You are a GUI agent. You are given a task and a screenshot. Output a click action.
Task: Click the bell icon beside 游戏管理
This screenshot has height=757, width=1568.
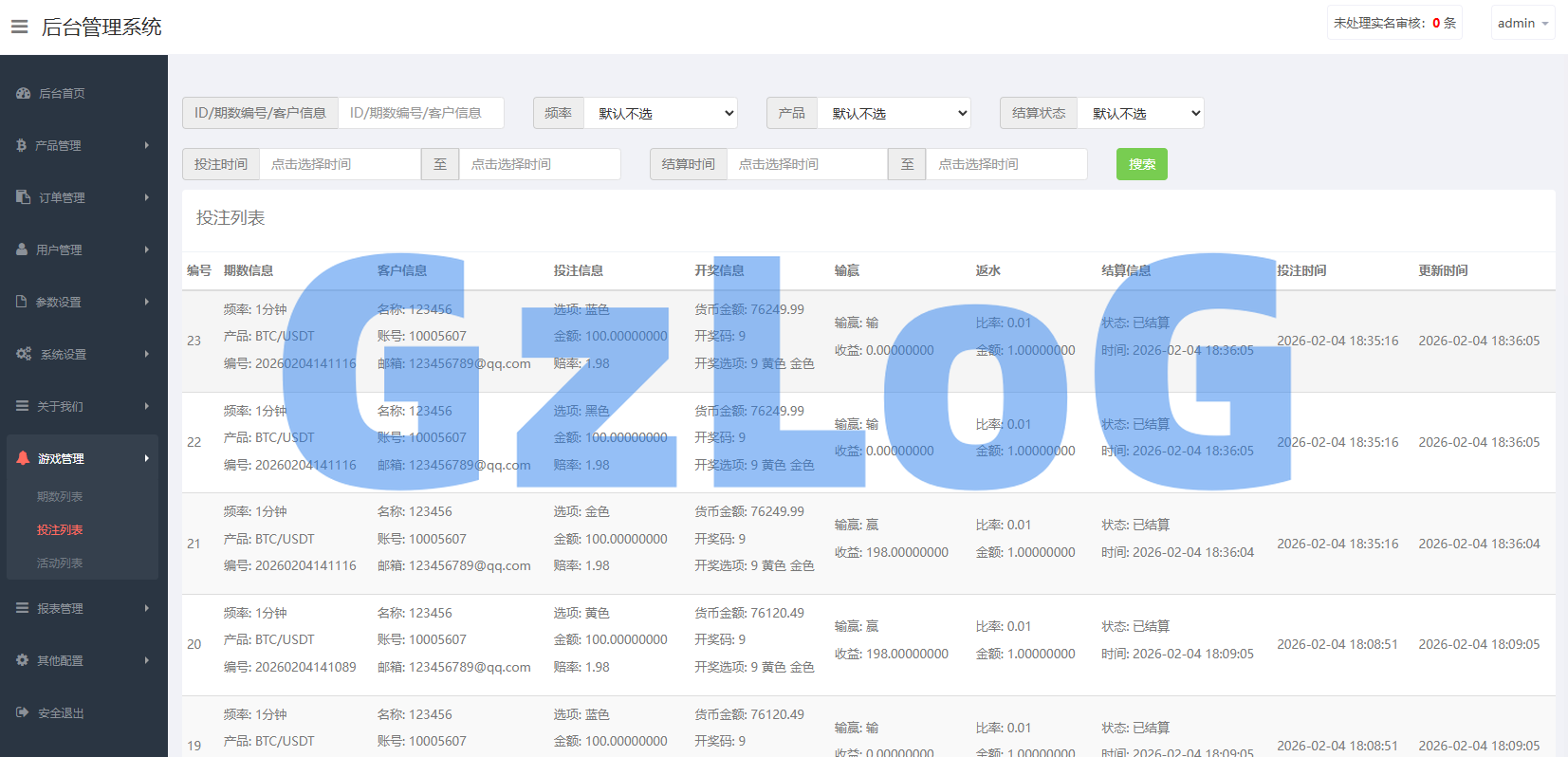(23, 458)
